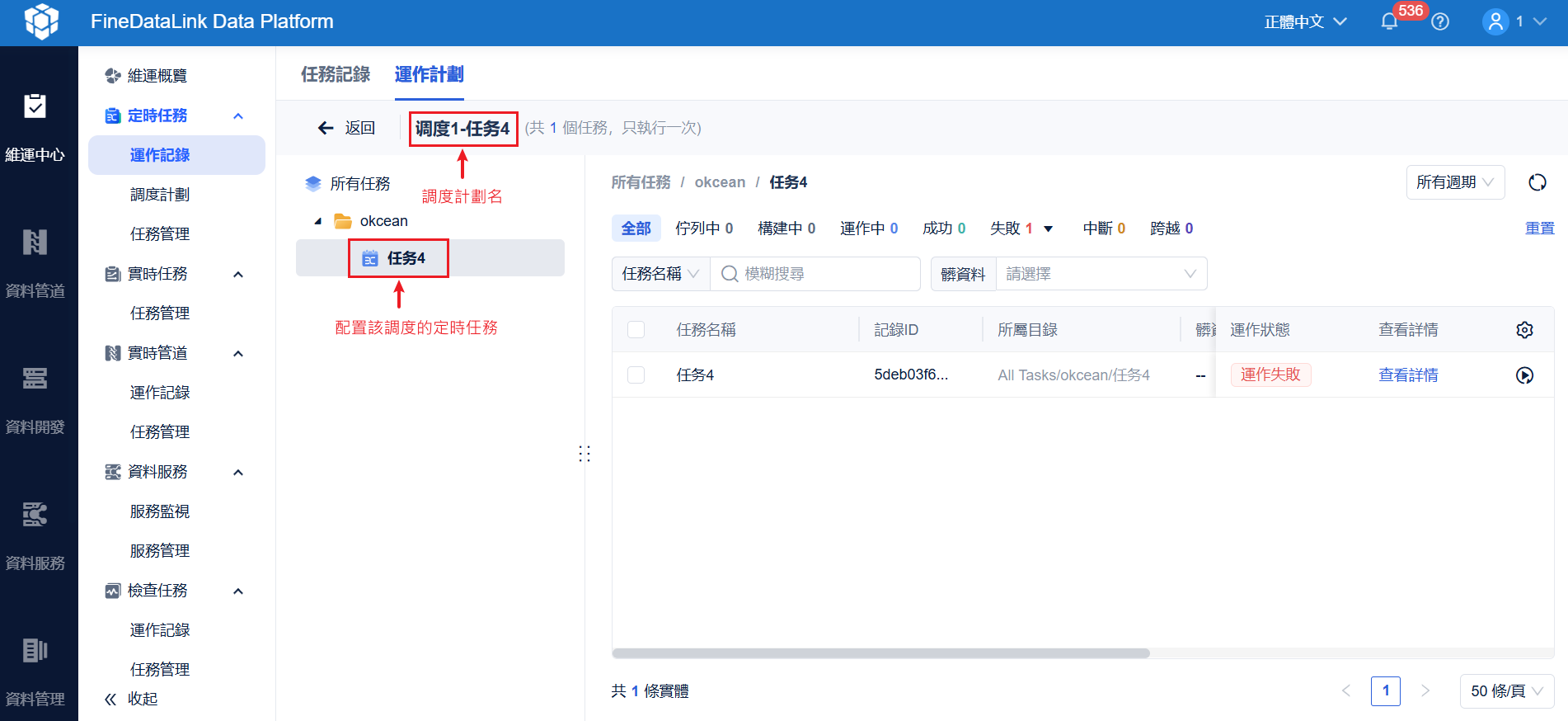Switch to the 運作計劃 tab
This screenshot has width=1568, height=721.
tap(429, 75)
